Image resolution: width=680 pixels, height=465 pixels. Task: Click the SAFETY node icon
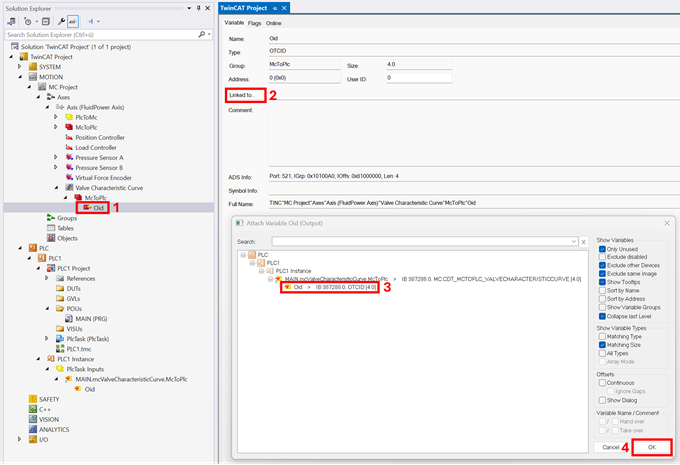point(33,399)
